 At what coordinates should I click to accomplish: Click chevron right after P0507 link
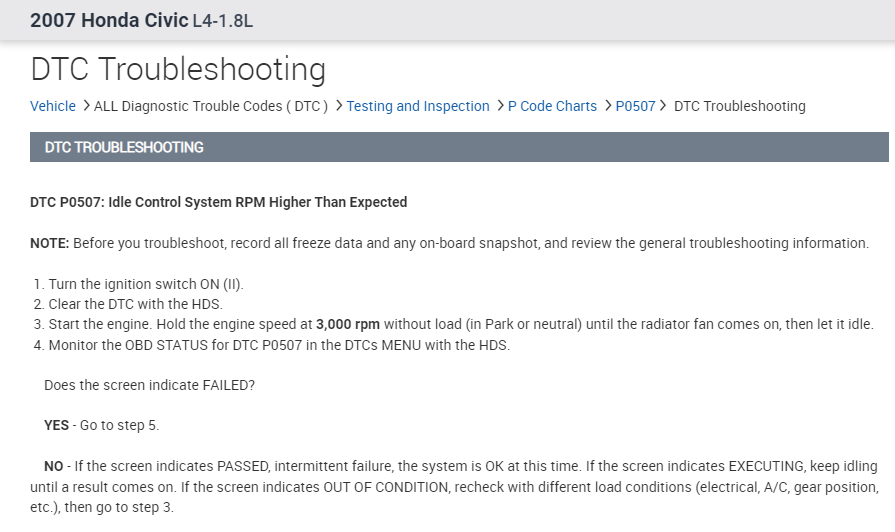point(663,106)
